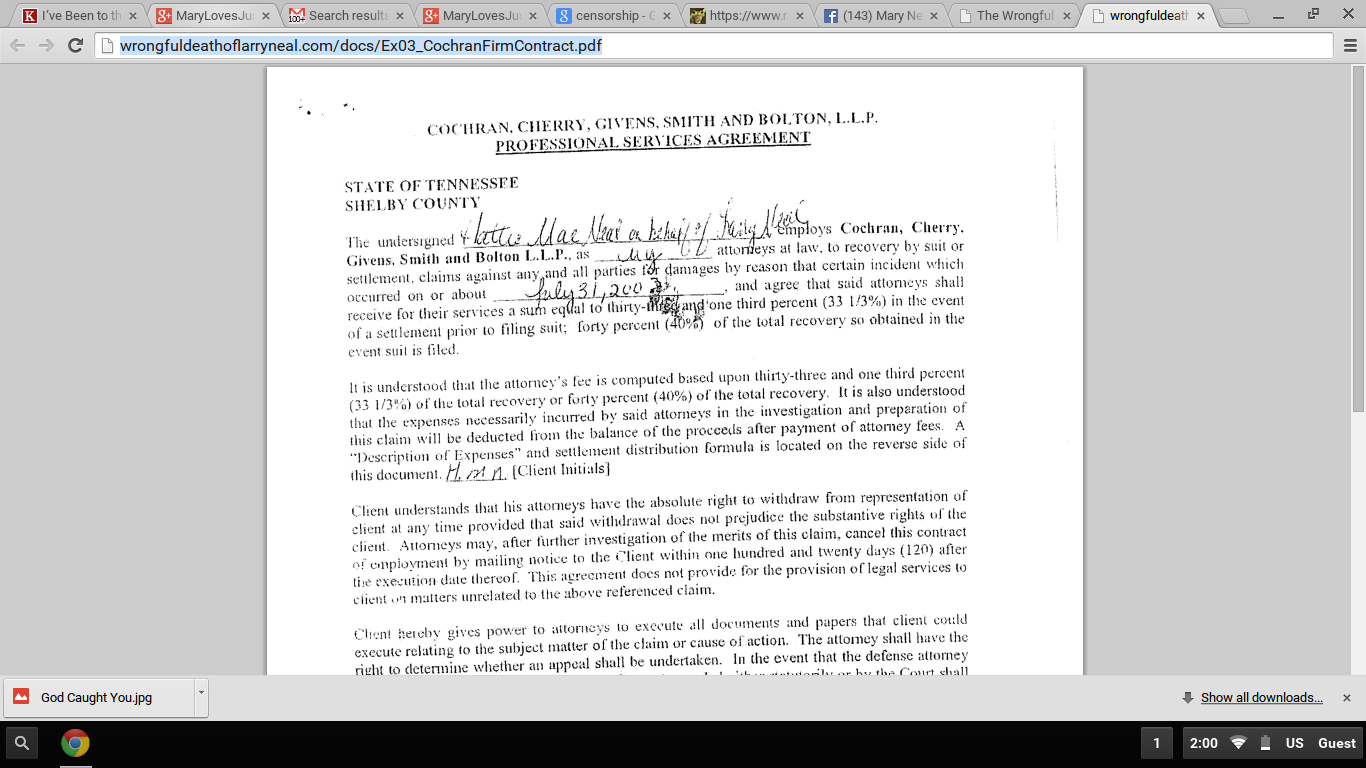
Task: Close the "(143) Mary Ne" Facebook tab
Action: click(934, 16)
